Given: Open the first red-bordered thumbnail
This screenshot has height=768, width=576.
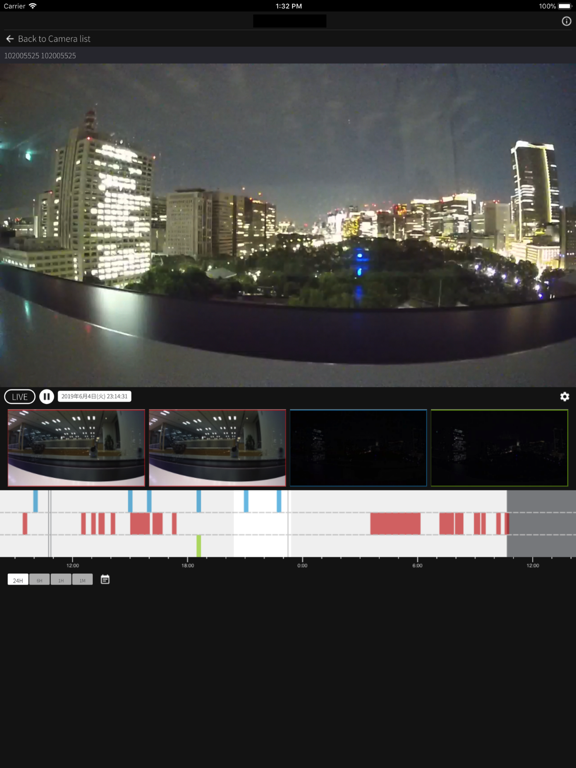Looking at the screenshot, I should click(76, 448).
